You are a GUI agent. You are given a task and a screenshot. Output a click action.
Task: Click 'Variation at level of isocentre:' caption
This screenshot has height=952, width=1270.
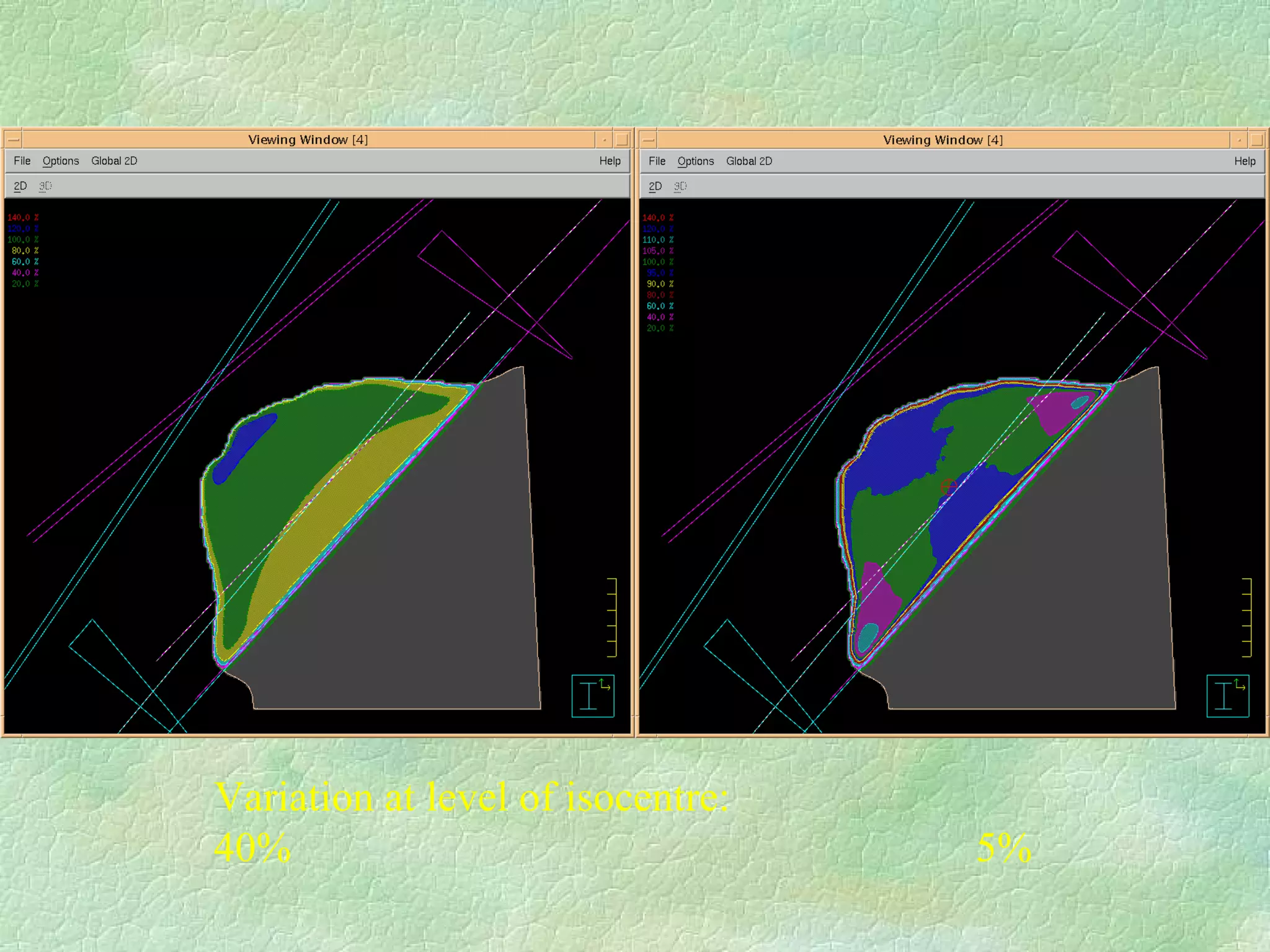click(472, 797)
